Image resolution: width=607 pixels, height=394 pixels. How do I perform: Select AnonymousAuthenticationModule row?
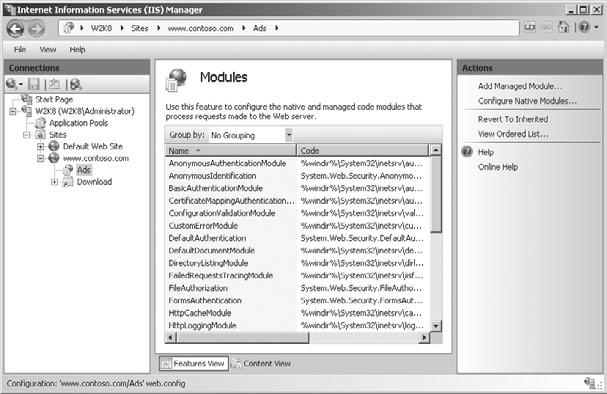[297, 163]
